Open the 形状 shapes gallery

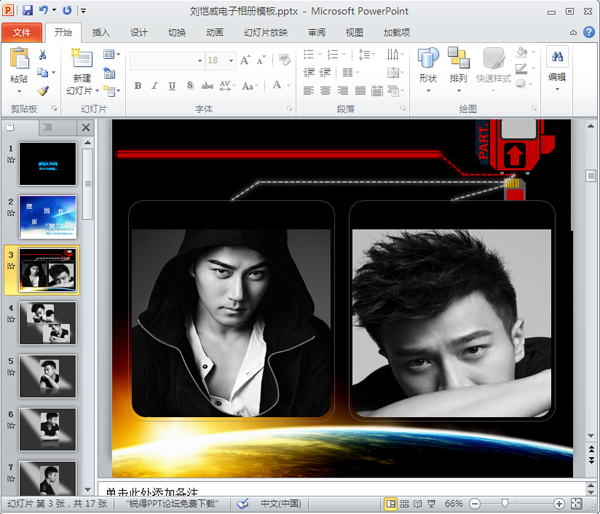[428, 70]
